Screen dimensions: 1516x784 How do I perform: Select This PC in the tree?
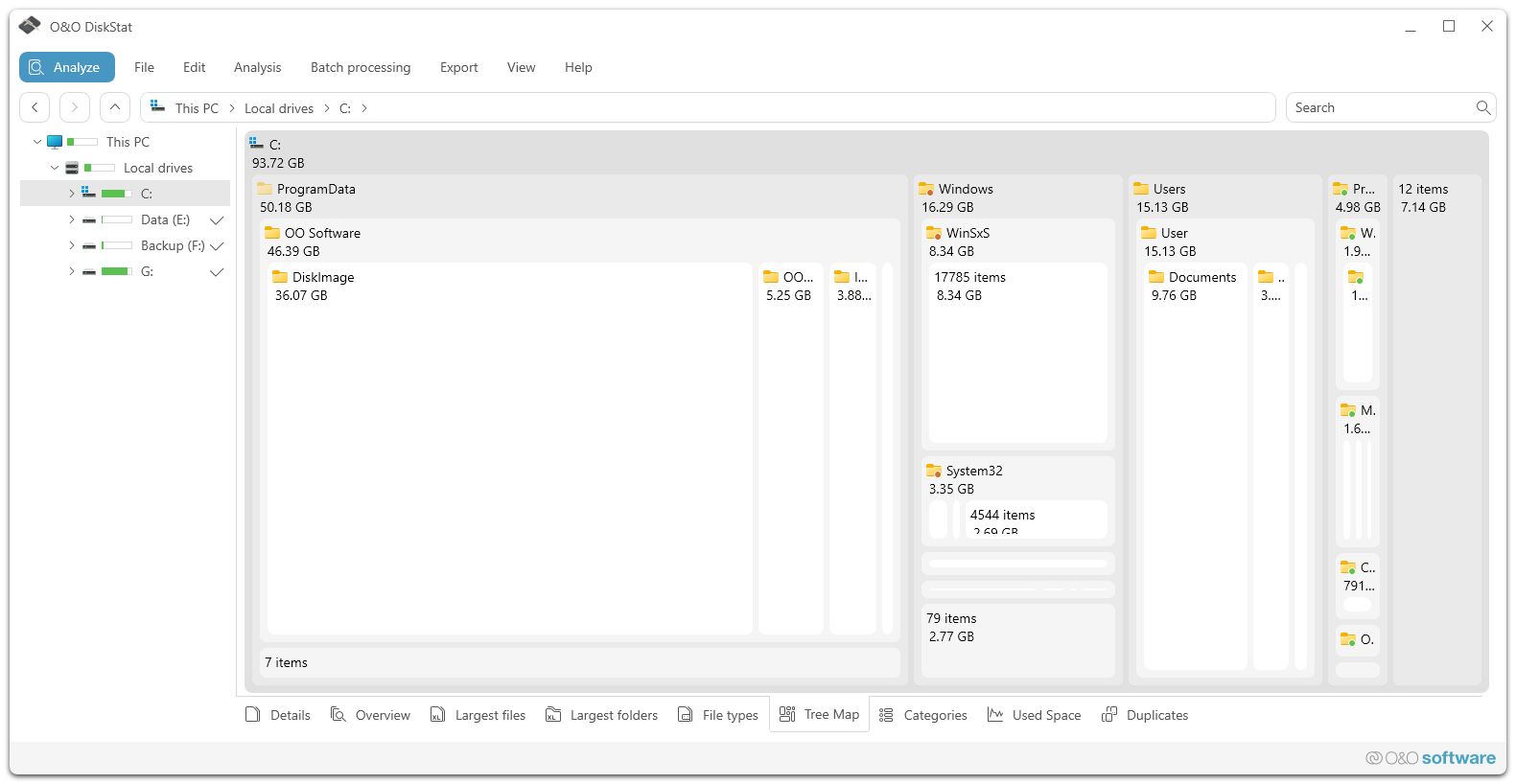tap(128, 142)
